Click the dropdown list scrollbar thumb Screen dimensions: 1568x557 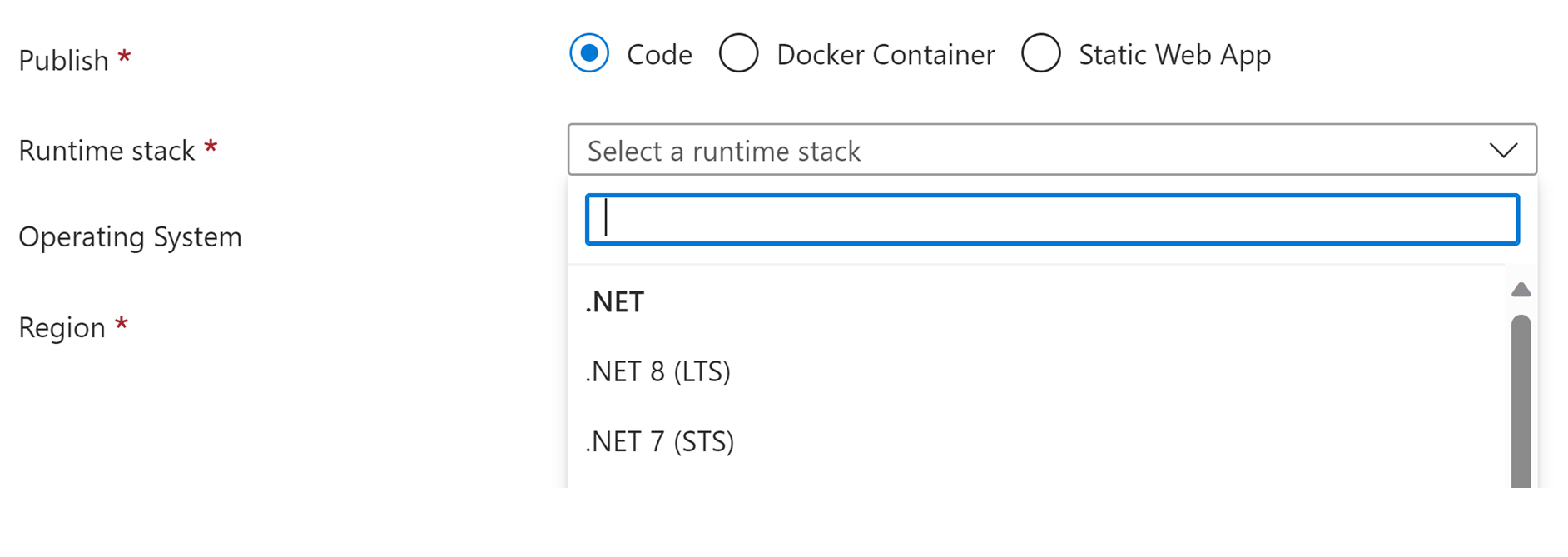click(1521, 401)
